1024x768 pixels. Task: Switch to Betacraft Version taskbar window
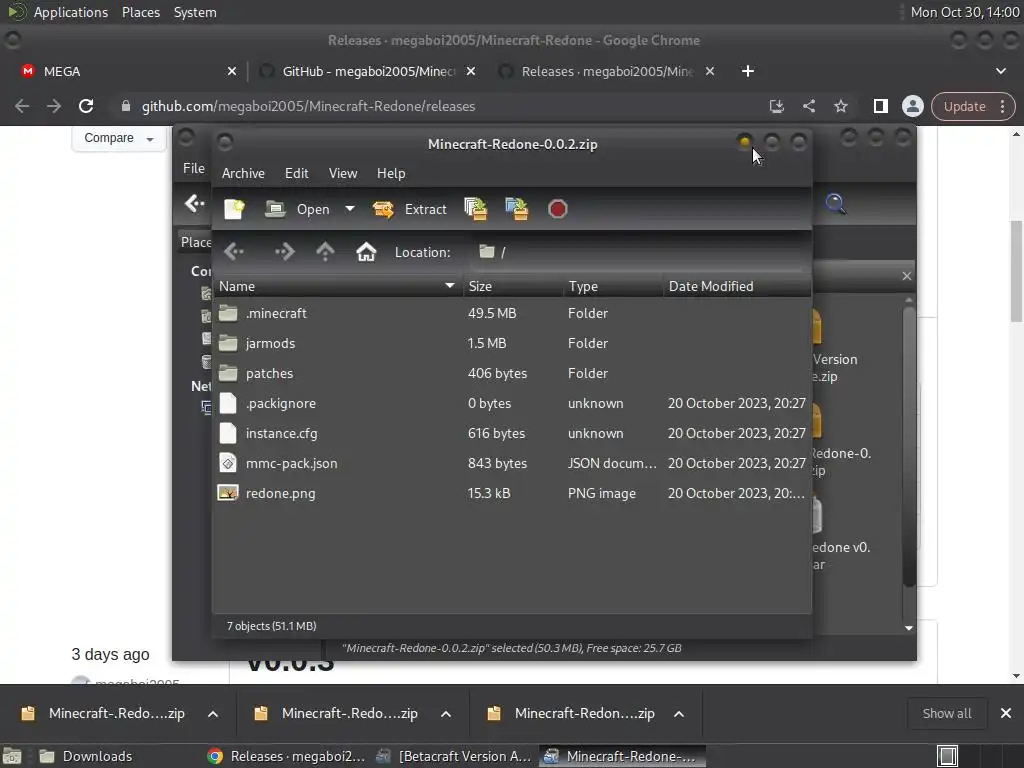point(455,756)
